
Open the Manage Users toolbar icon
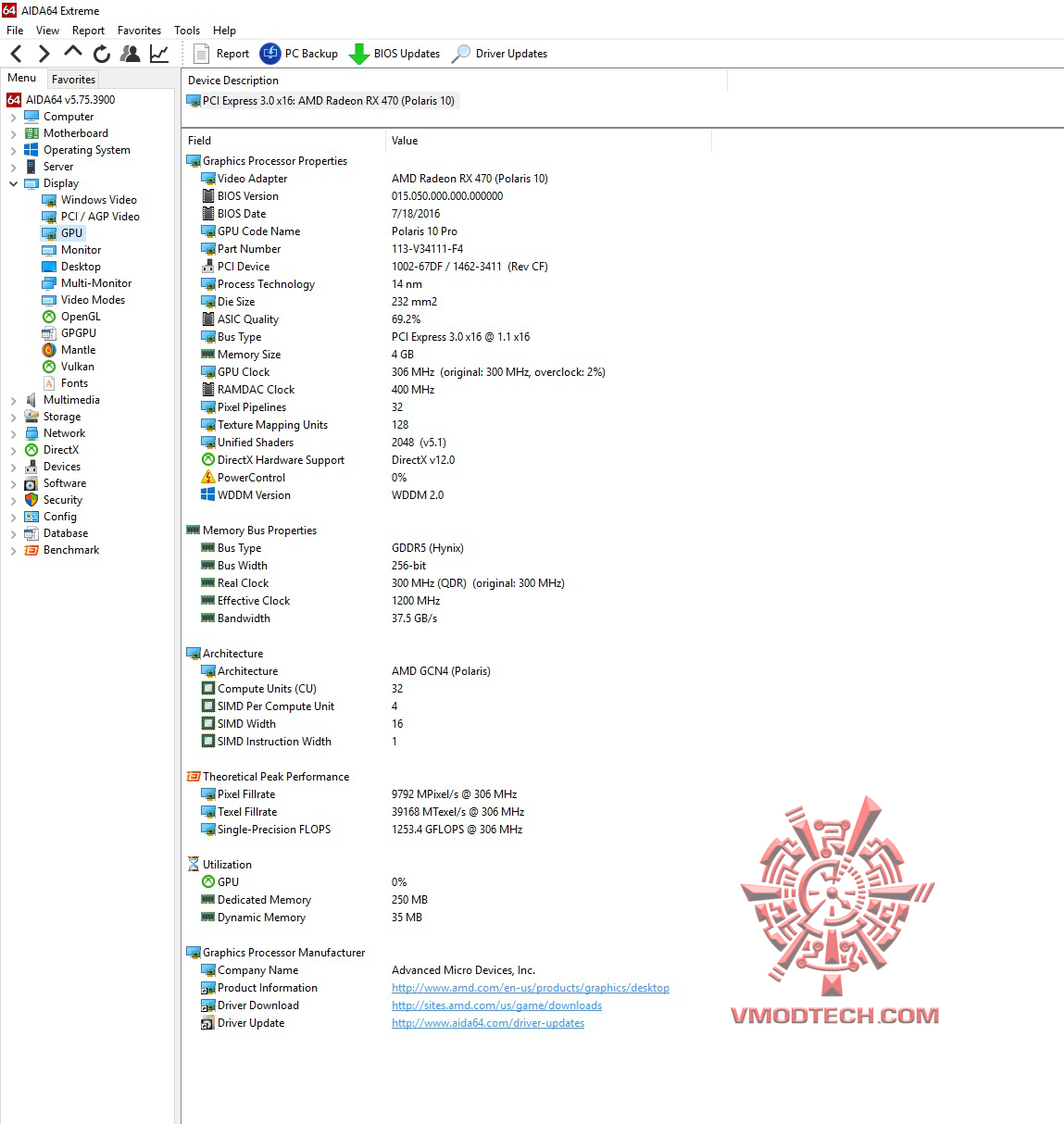pyautogui.click(x=131, y=54)
